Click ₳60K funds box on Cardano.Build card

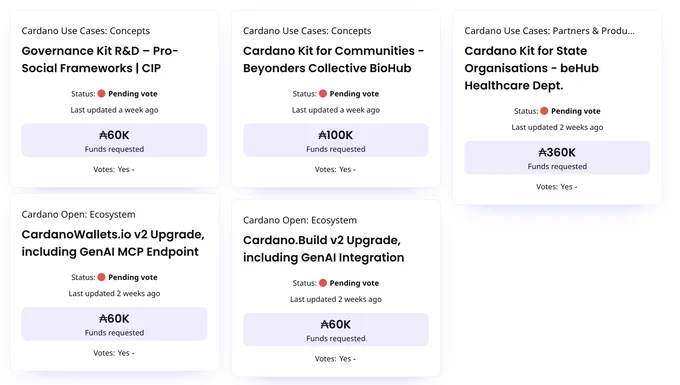pyautogui.click(x=336, y=330)
